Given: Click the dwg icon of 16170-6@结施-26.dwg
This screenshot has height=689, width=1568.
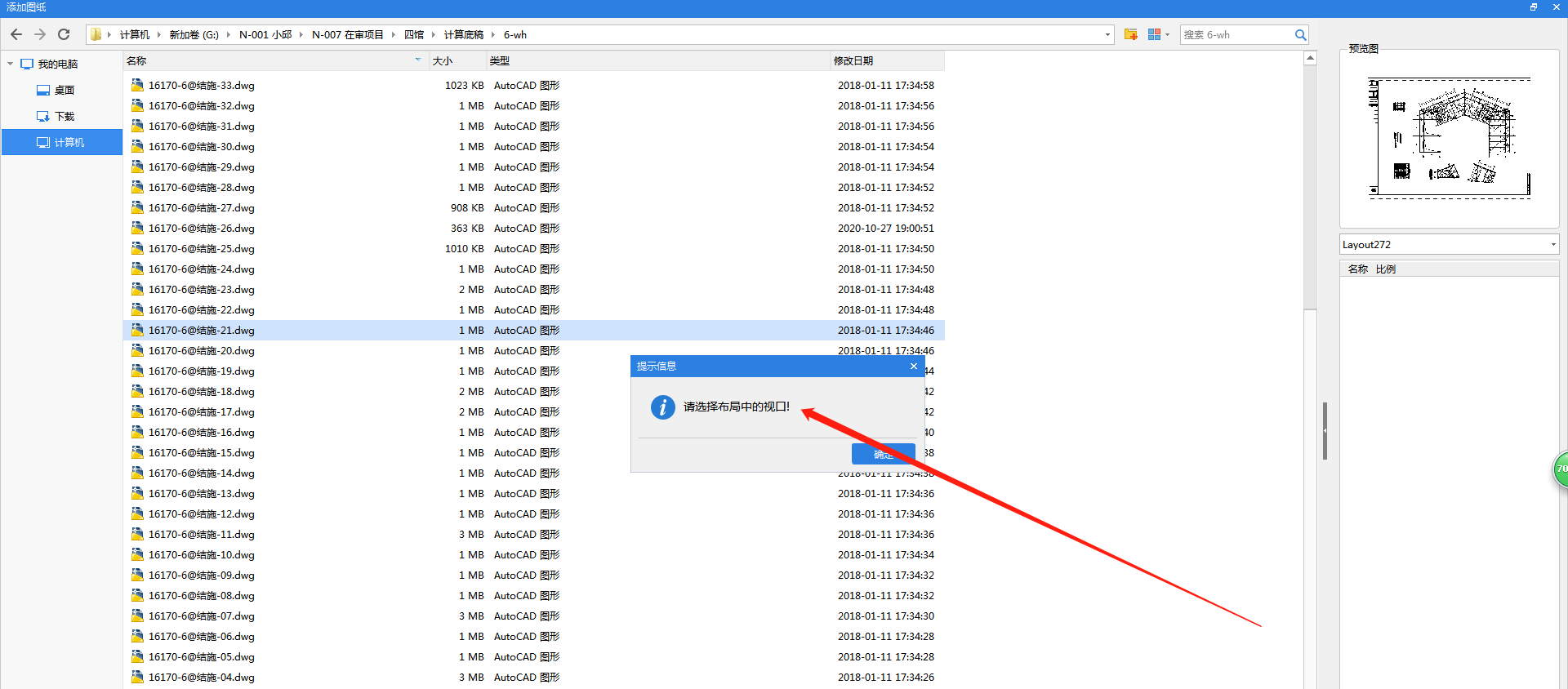Looking at the screenshot, I should coord(137,228).
